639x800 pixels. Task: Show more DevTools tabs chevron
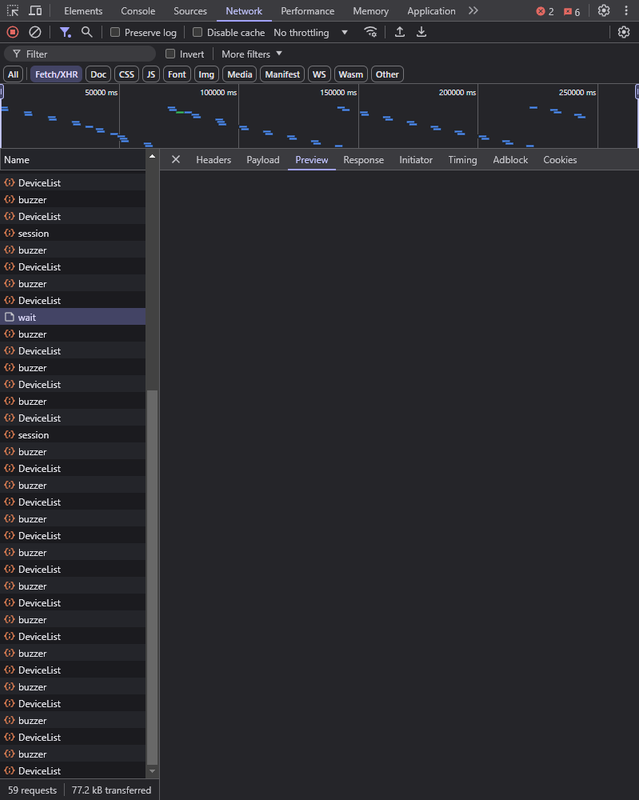coord(473,11)
